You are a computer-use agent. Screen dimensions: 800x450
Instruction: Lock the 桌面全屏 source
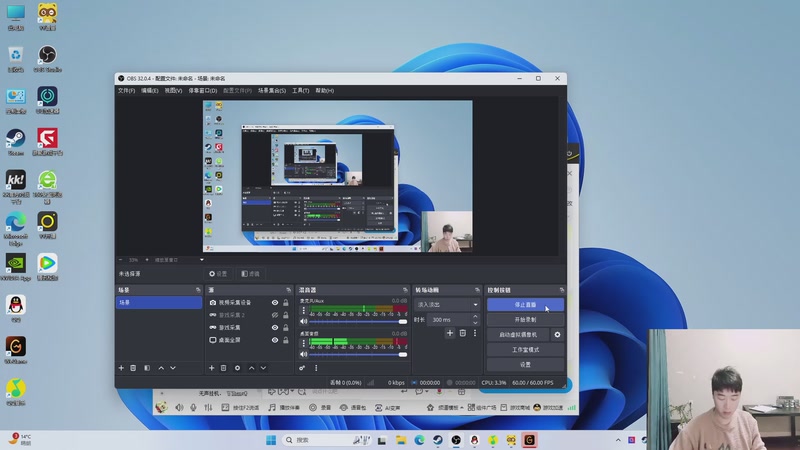click(286, 340)
